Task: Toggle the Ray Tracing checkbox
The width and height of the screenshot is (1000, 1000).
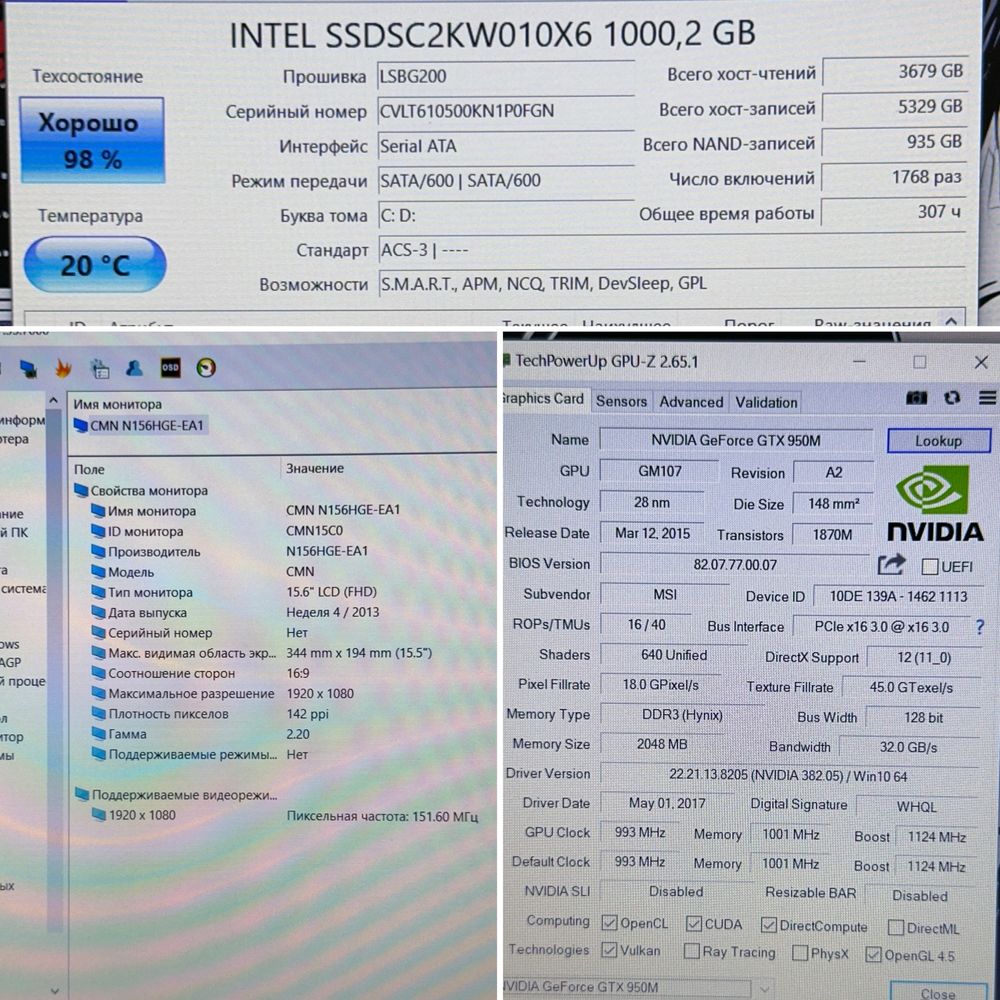Action: [x=691, y=952]
